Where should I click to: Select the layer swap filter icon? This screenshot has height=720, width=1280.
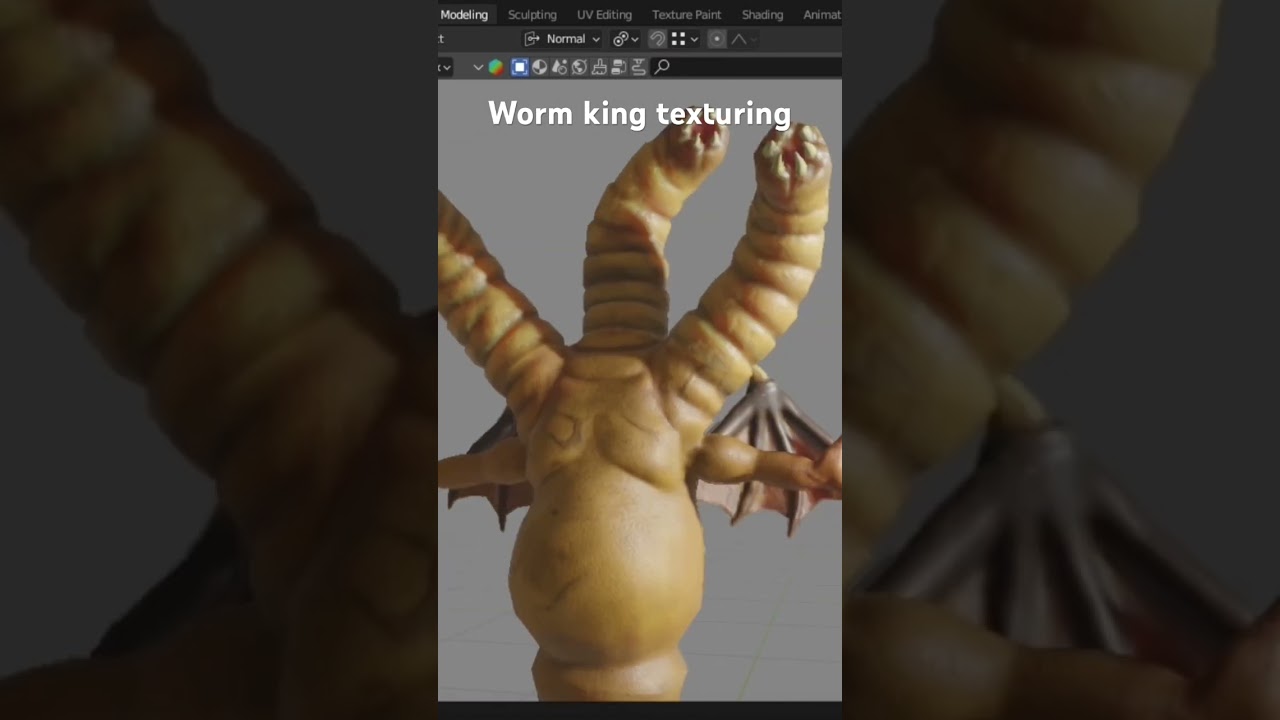pos(619,67)
